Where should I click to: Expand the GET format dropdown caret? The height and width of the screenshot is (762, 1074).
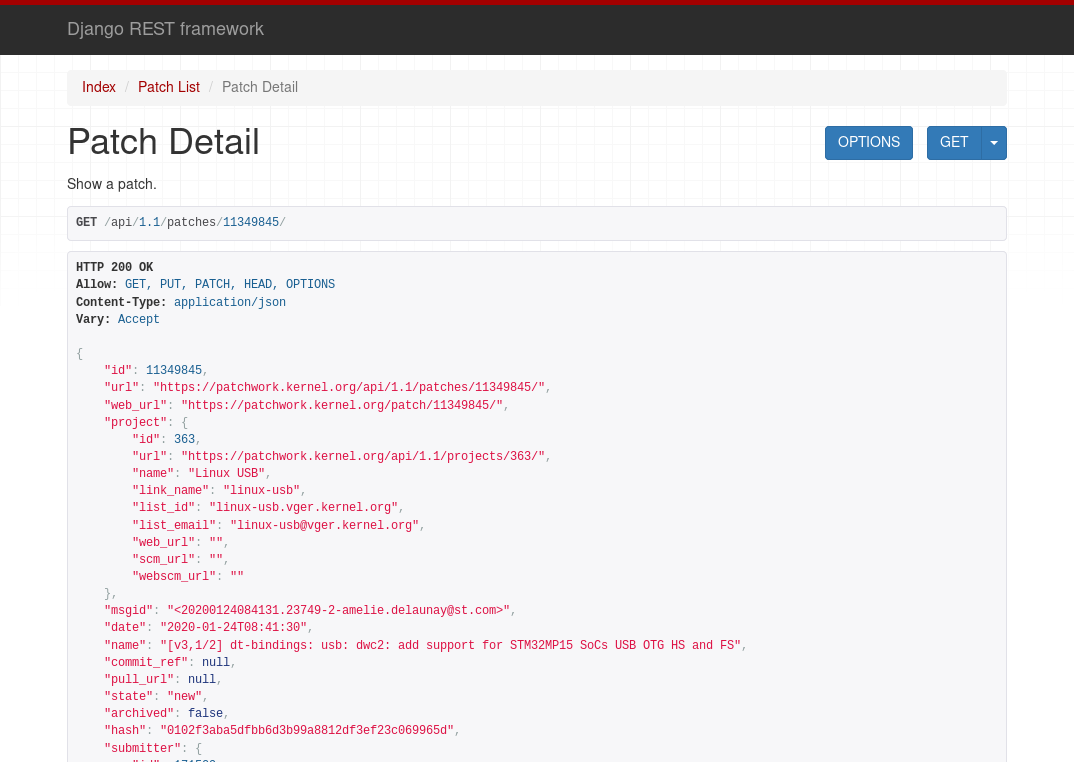point(994,143)
